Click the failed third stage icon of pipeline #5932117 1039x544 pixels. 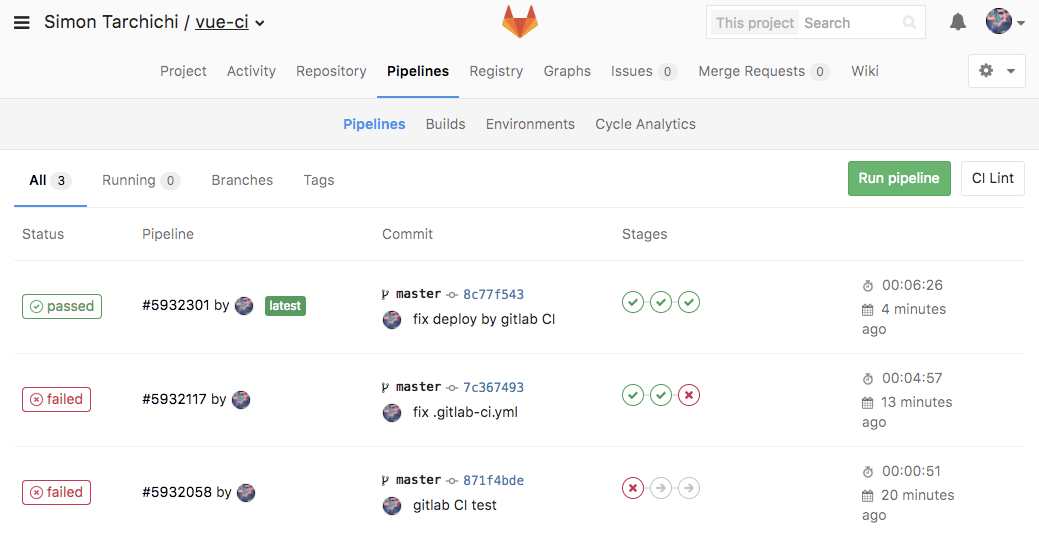coord(688,396)
